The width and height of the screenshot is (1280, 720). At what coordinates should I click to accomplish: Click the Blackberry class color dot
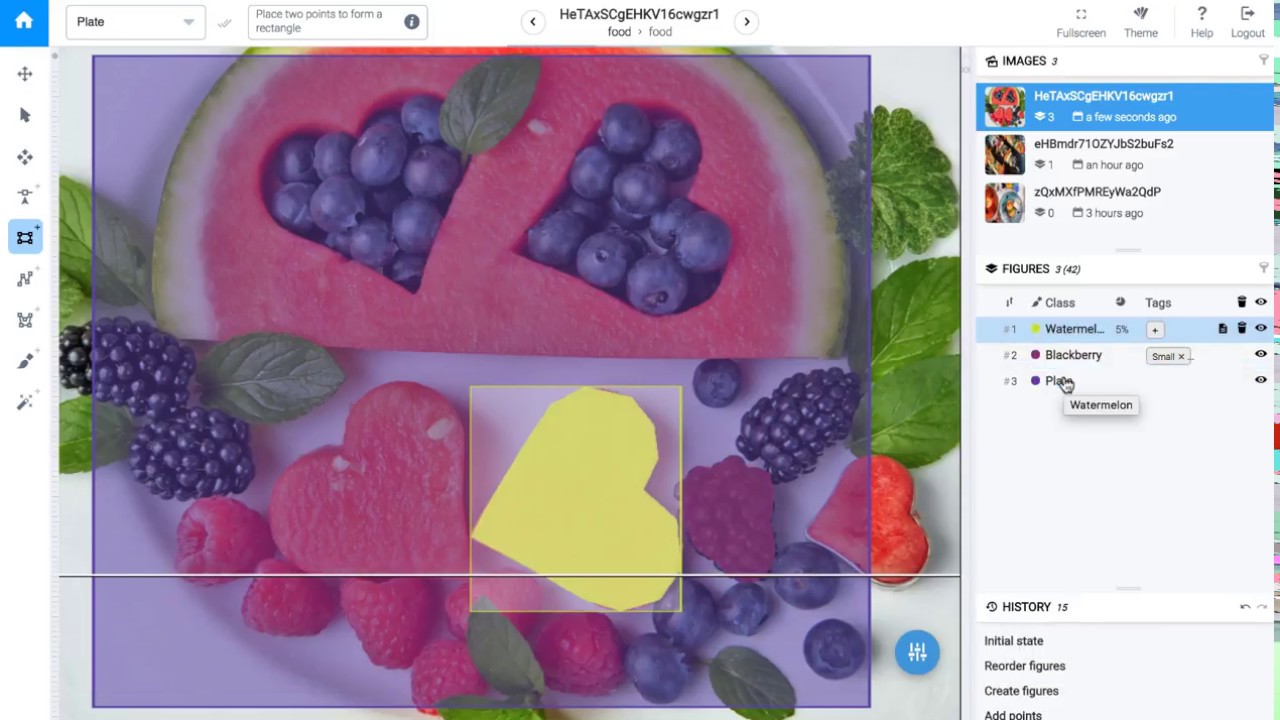coord(1036,355)
